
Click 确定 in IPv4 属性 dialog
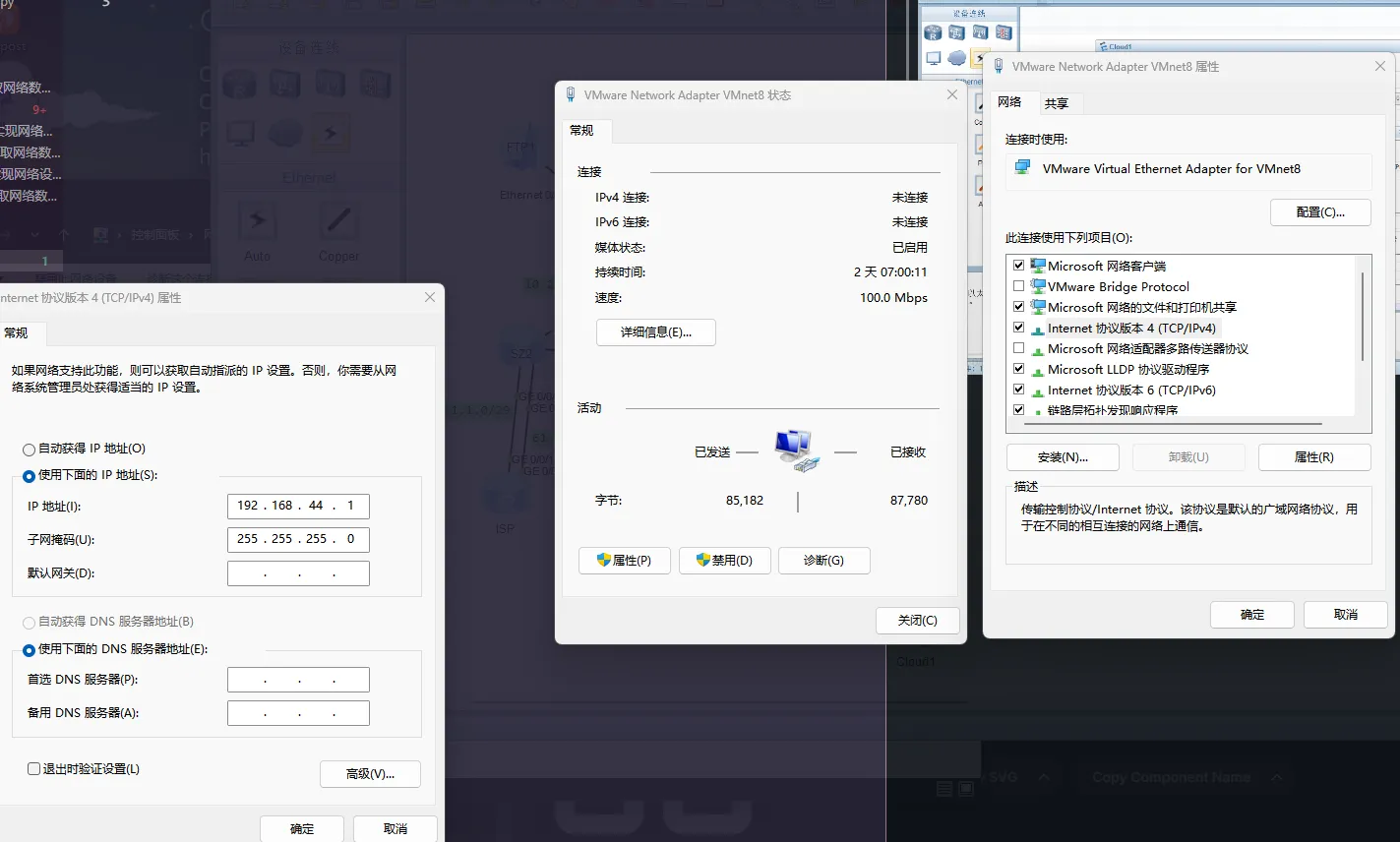[x=302, y=829]
